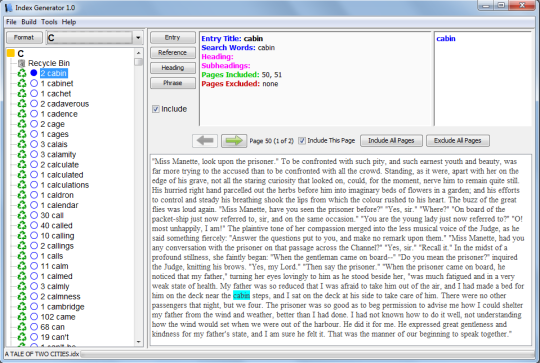Click the highlighted word cabin in text
The width and height of the screenshot is (540, 363).
pyautogui.click(x=241, y=295)
